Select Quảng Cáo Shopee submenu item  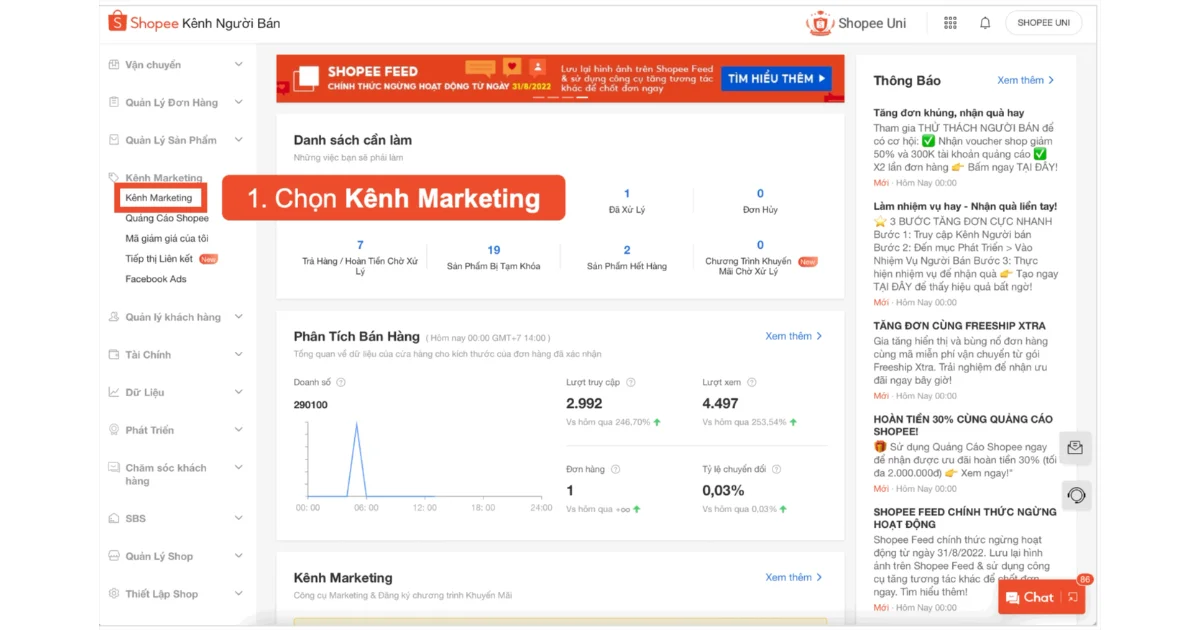pos(167,218)
